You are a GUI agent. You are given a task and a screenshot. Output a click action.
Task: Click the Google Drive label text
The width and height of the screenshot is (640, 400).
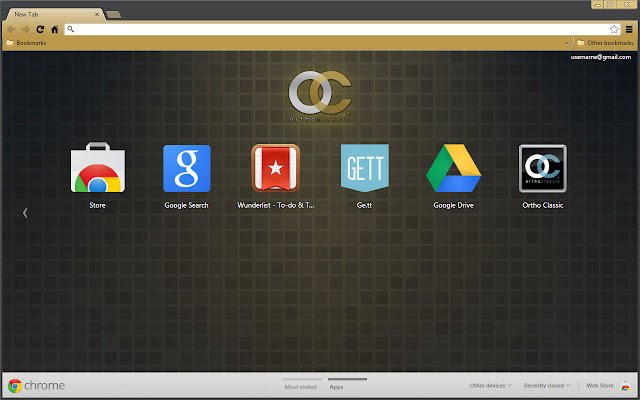coord(453,205)
